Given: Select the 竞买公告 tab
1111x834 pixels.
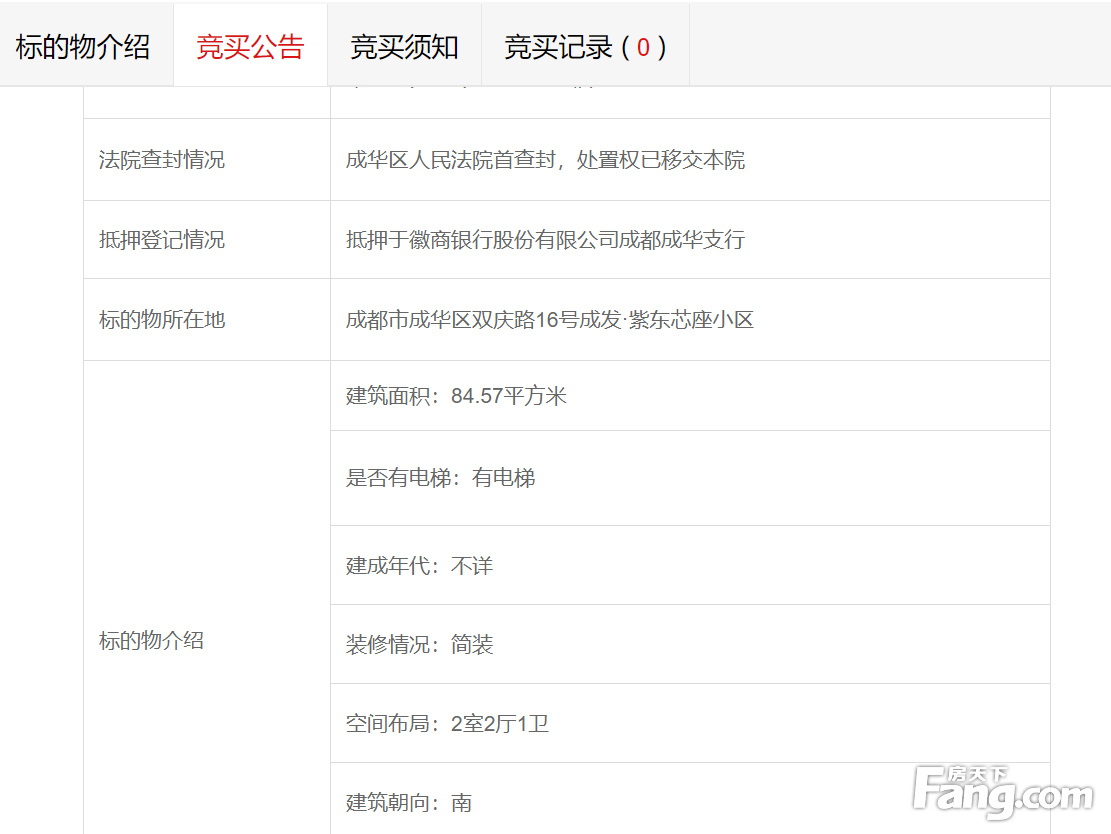Looking at the screenshot, I should click(x=250, y=47).
